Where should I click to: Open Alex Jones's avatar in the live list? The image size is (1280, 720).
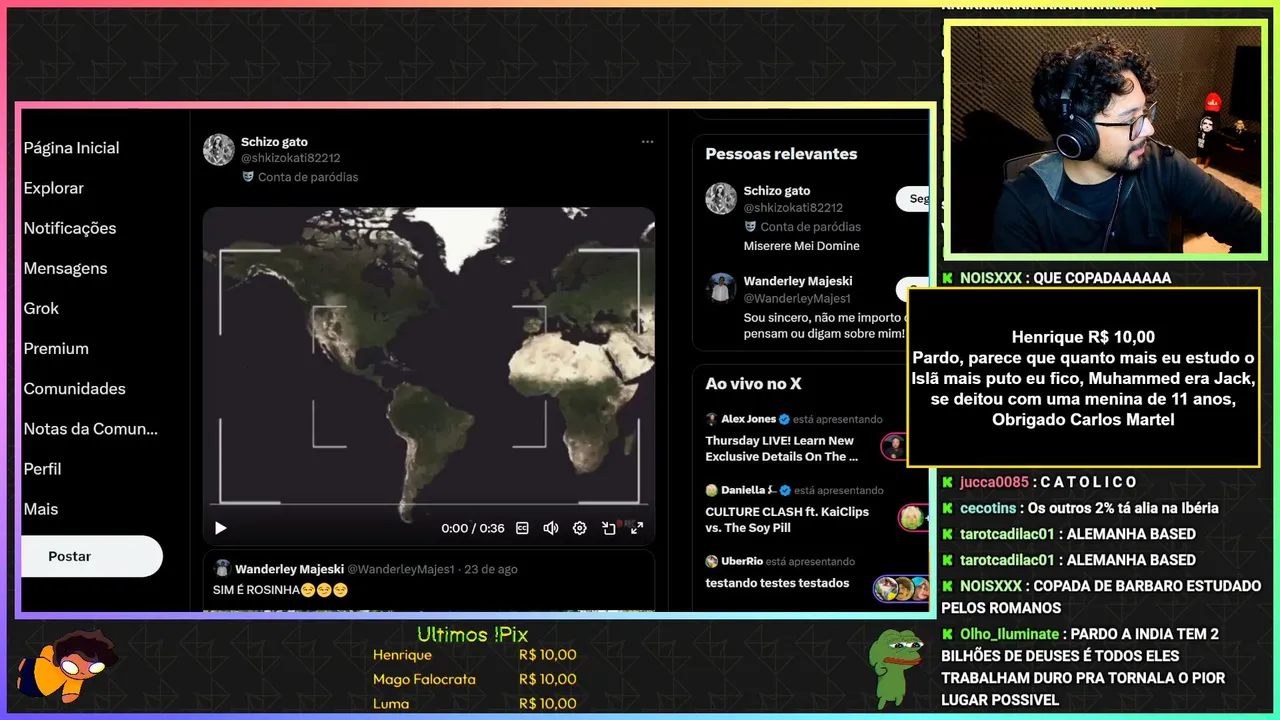711,419
